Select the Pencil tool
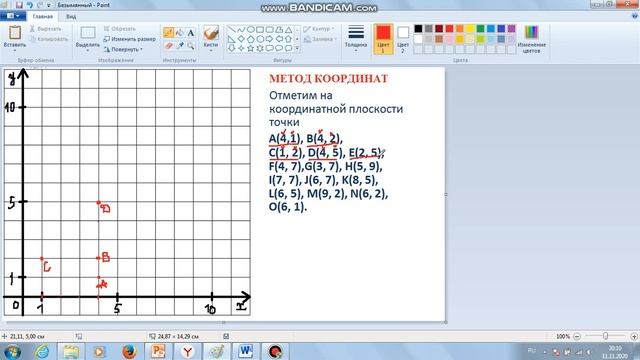Image resolution: width=640 pixels, height=360 pixels. [x=168, y=33]
